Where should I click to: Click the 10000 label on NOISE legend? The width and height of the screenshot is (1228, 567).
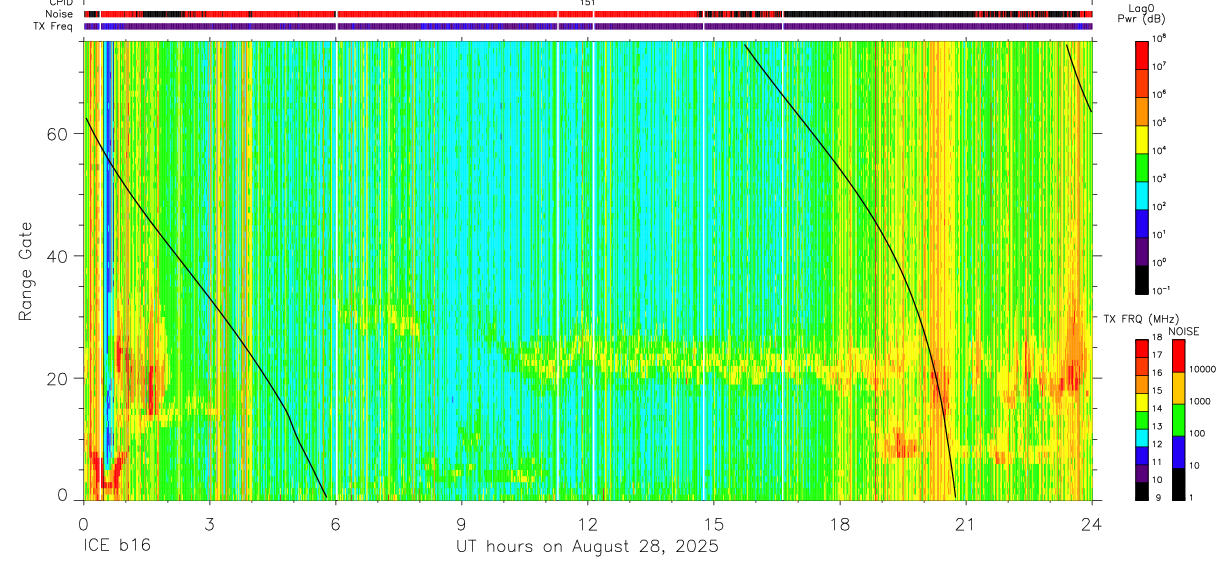tap(1202, 370)
